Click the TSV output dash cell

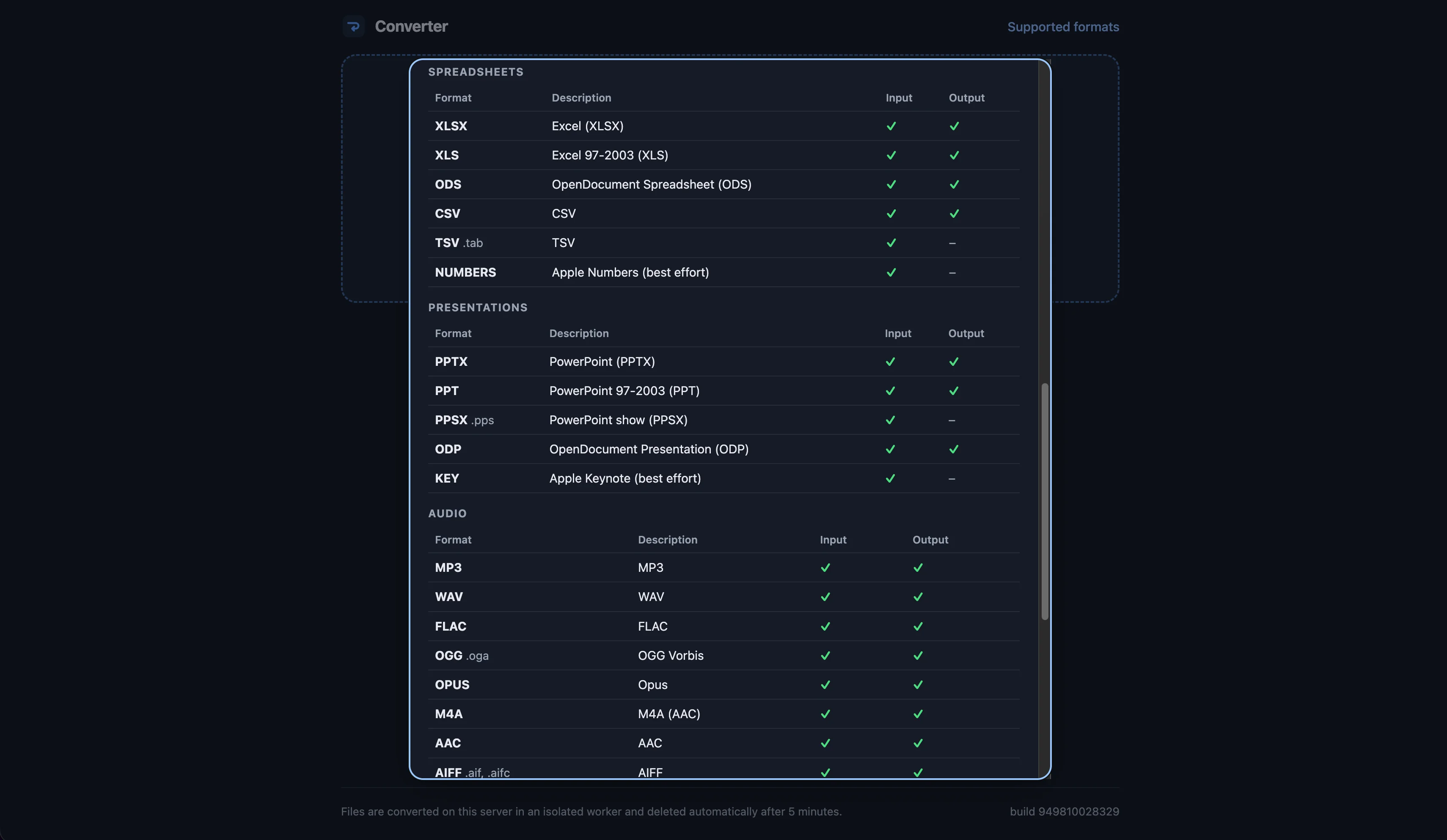click(x=952, y=244)
